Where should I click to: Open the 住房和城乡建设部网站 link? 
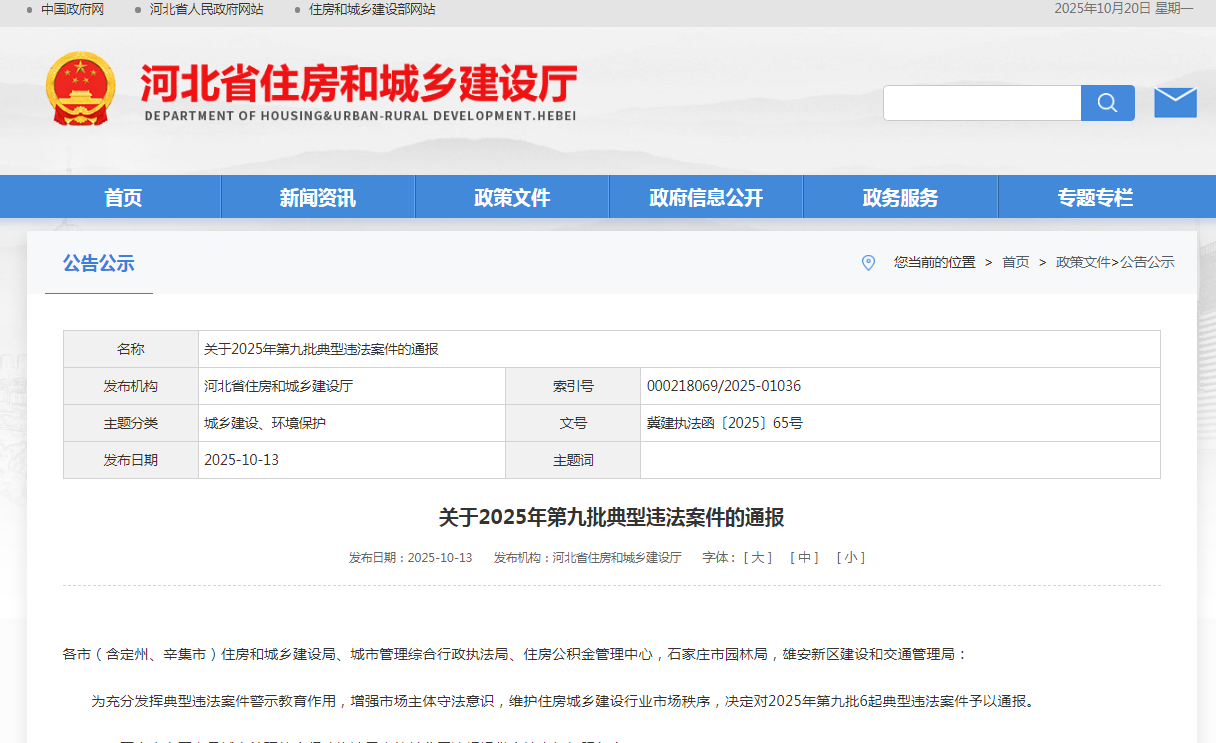(372, 9)
